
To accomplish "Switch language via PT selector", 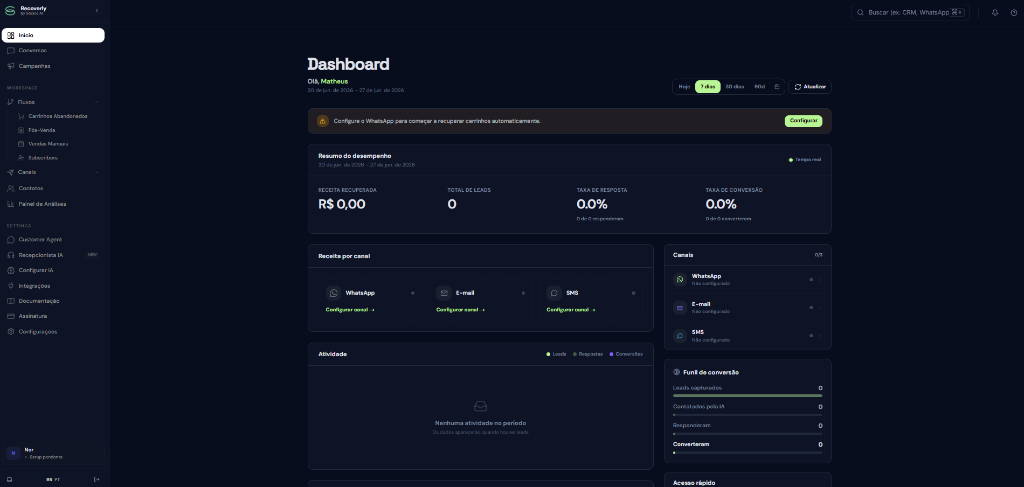I will pos(54,479).
